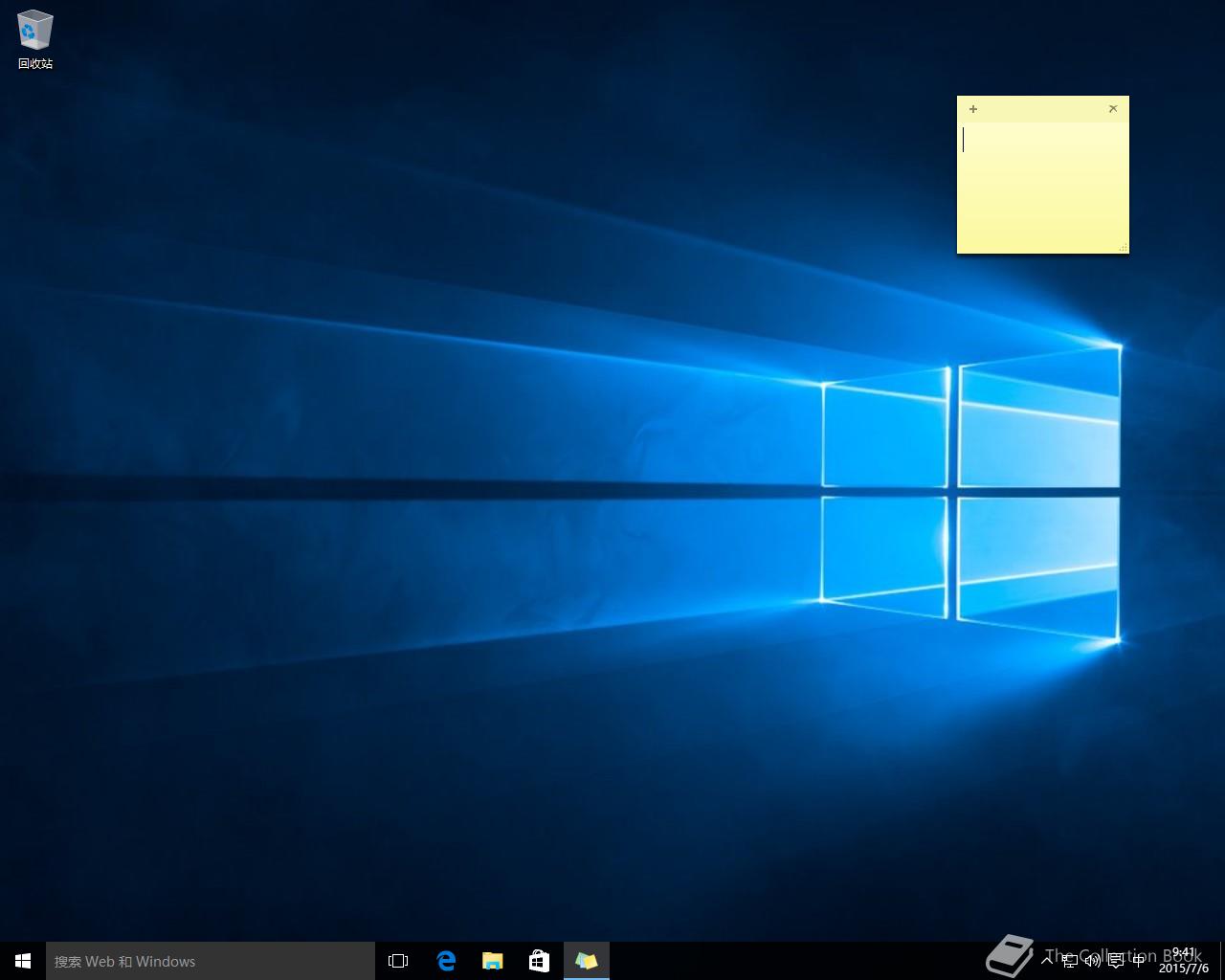Screen dimensions: 1225x980
Task: Click the sticky note resize grip corner
Action: [x=1123, y=248]
